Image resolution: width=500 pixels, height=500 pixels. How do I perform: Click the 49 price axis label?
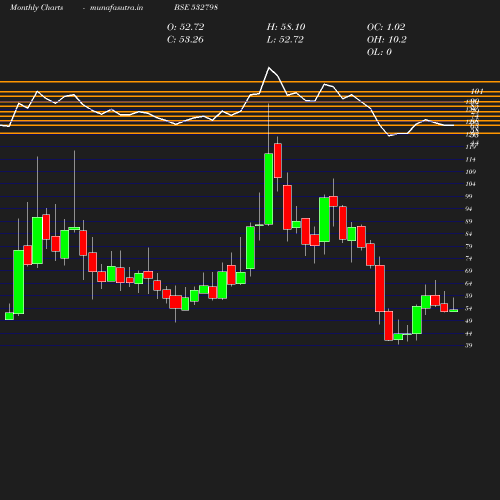[x=469, y=321]
